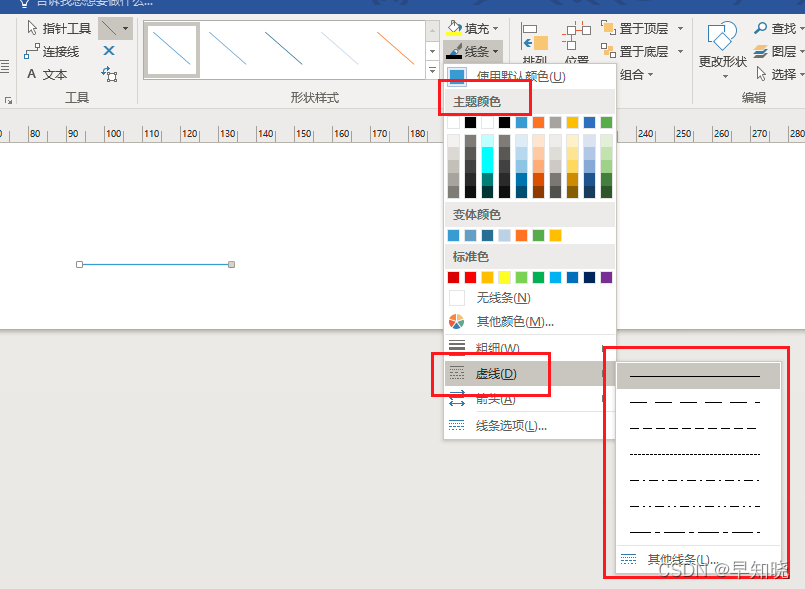
Task: Select the solid line dash style
Action: (698, 376)
